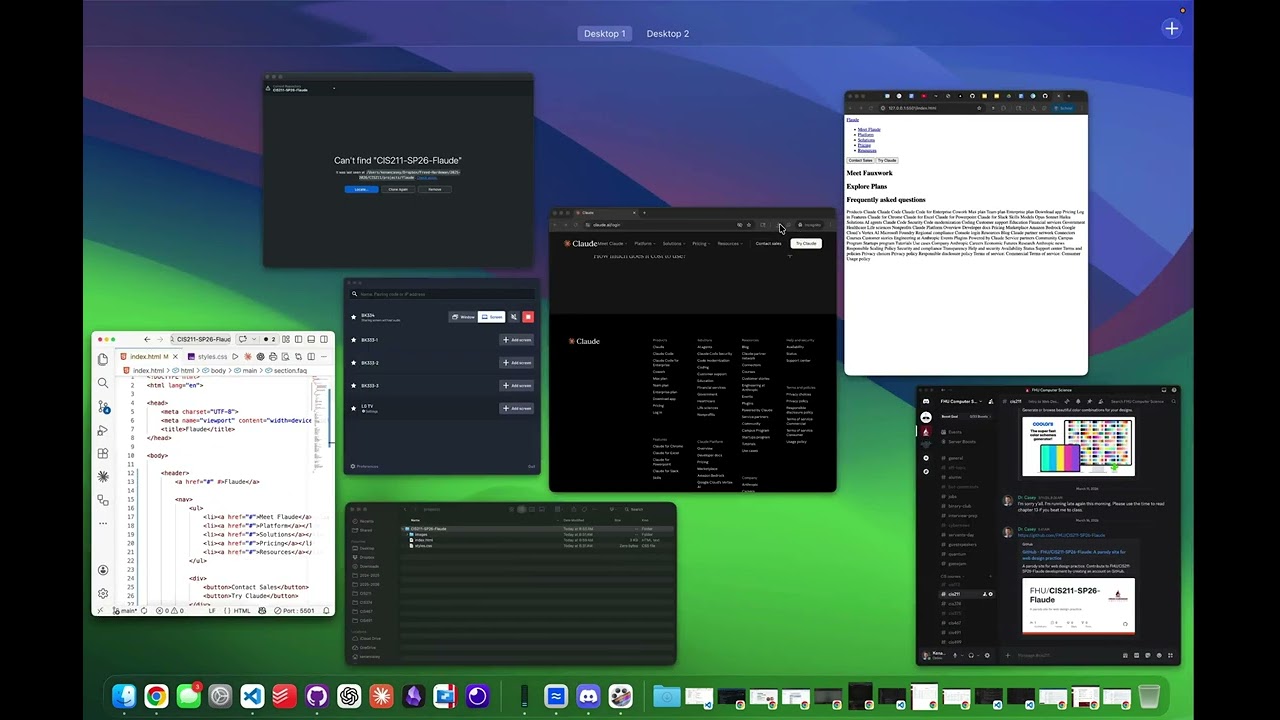
Task: Launch Google Chrome from the Dock
Action: (x=156, y=696)
